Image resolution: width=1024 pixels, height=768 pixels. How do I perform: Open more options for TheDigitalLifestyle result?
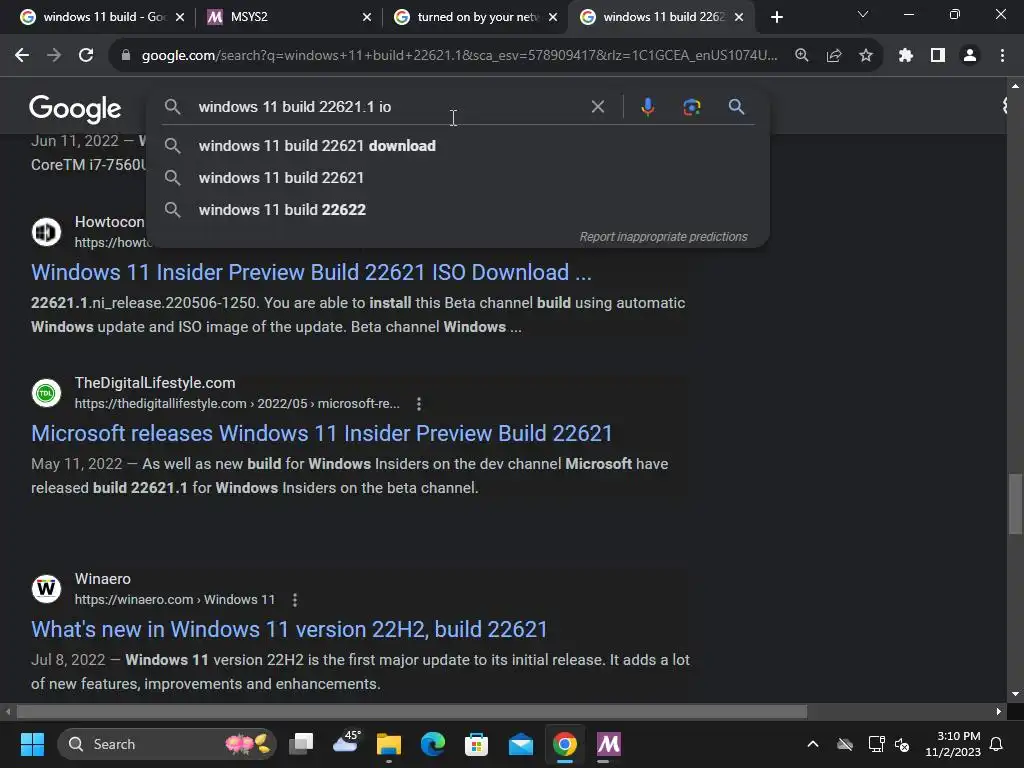click(419, 404)
